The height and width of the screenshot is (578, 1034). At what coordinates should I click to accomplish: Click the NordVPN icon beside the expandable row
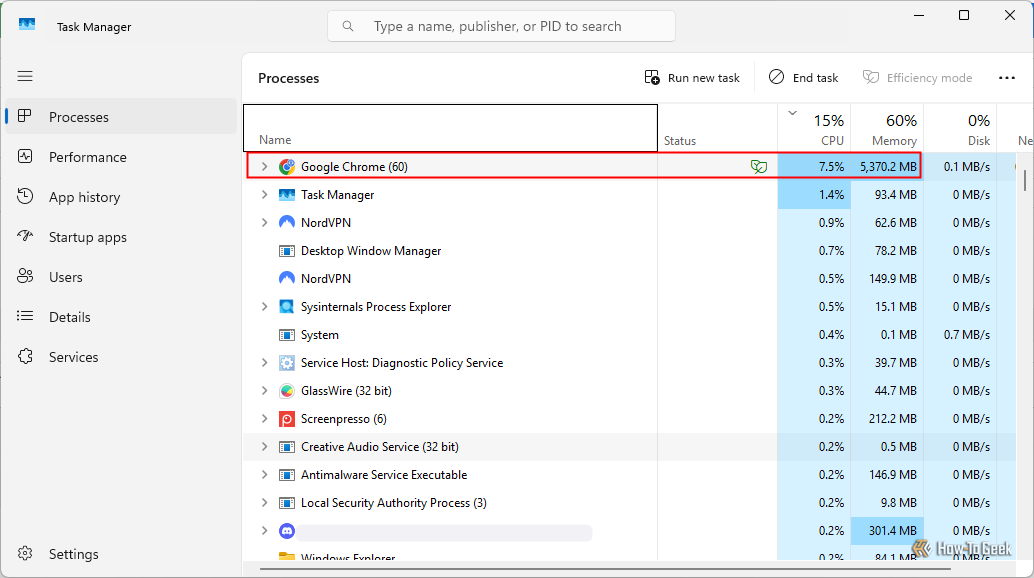pyautogui.click(x=287, y=223)
